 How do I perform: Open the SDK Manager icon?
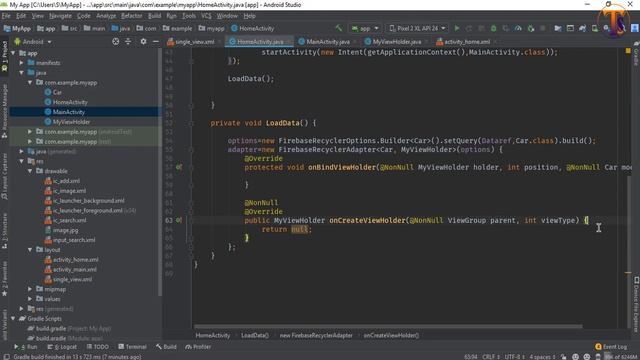tap(607, 28)
